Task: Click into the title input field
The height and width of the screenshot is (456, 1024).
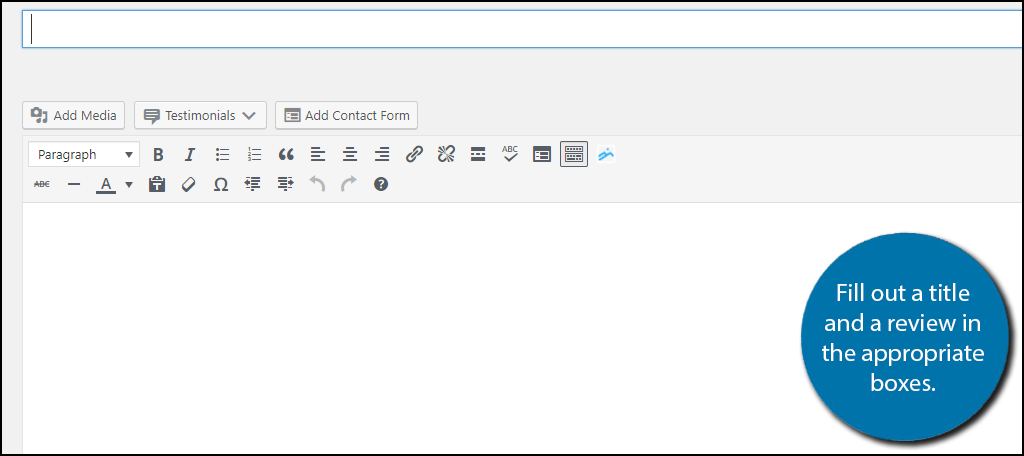Action: click(522, 29)
